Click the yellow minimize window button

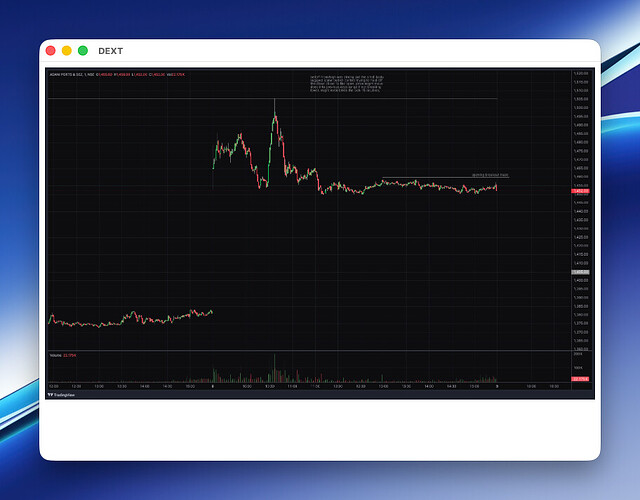[67, 50]
